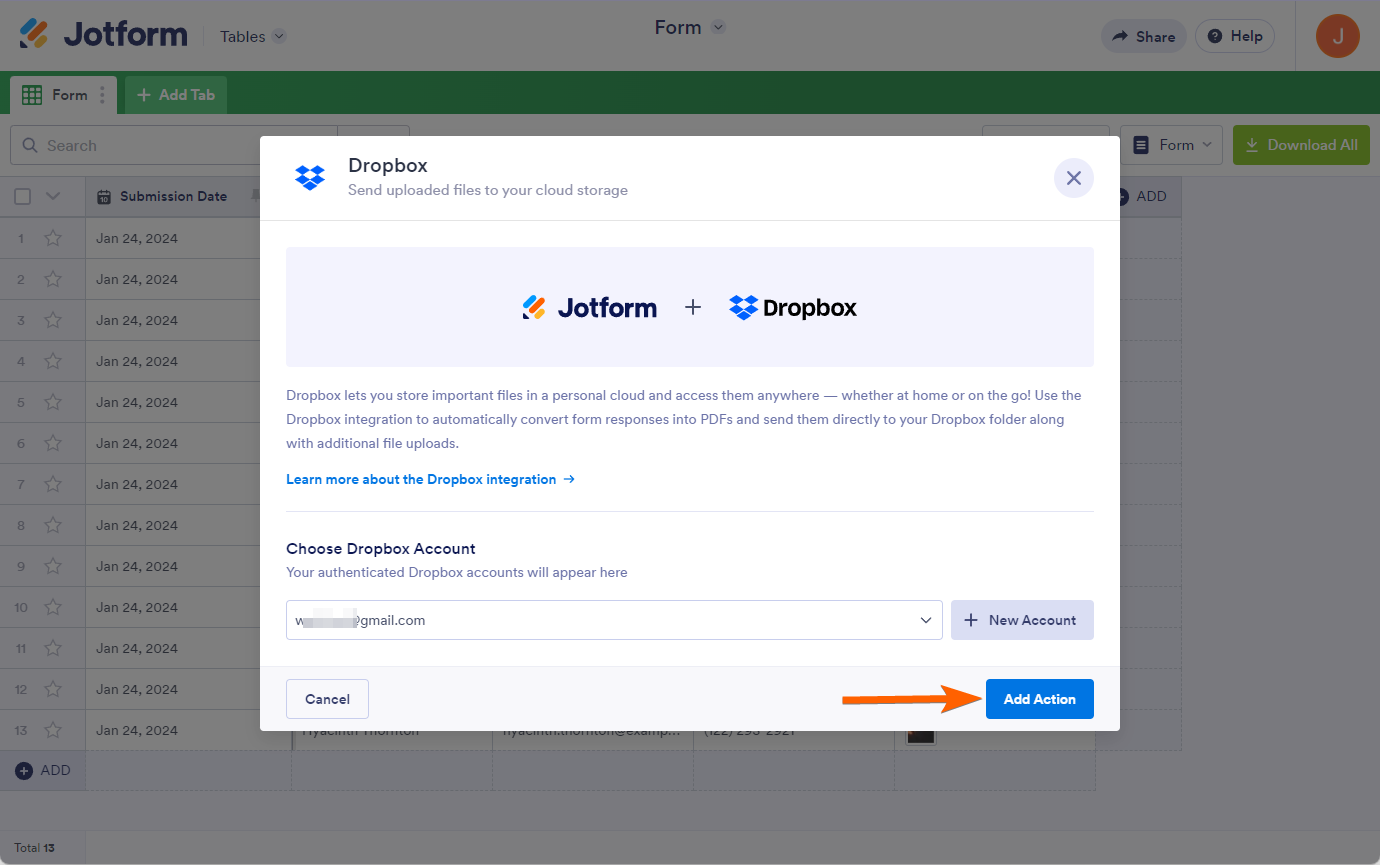Toggle the star on row 8
Screen dimensions: 1380x865
tap(53, 525)
